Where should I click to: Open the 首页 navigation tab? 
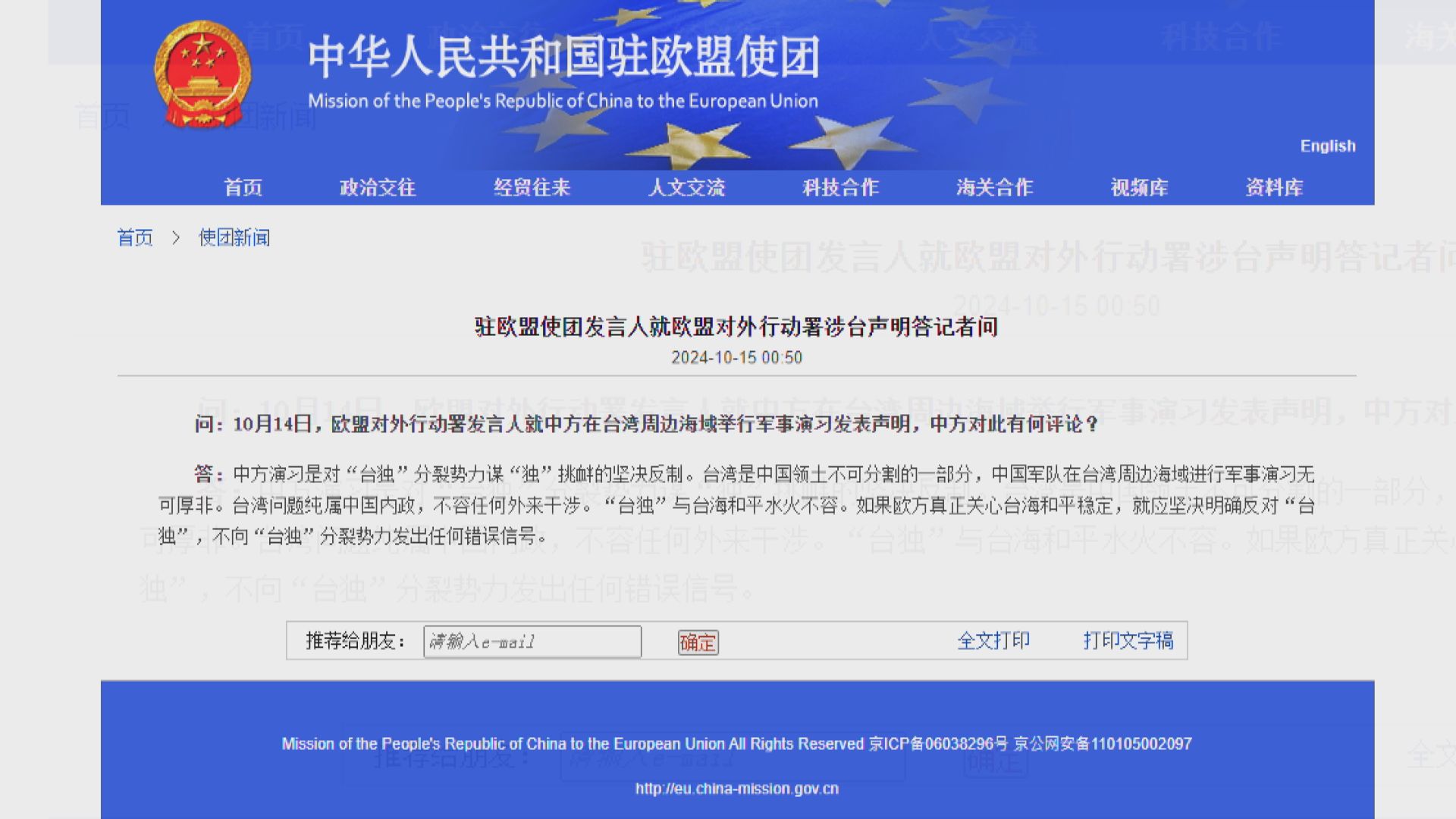[x=243, y=187]
